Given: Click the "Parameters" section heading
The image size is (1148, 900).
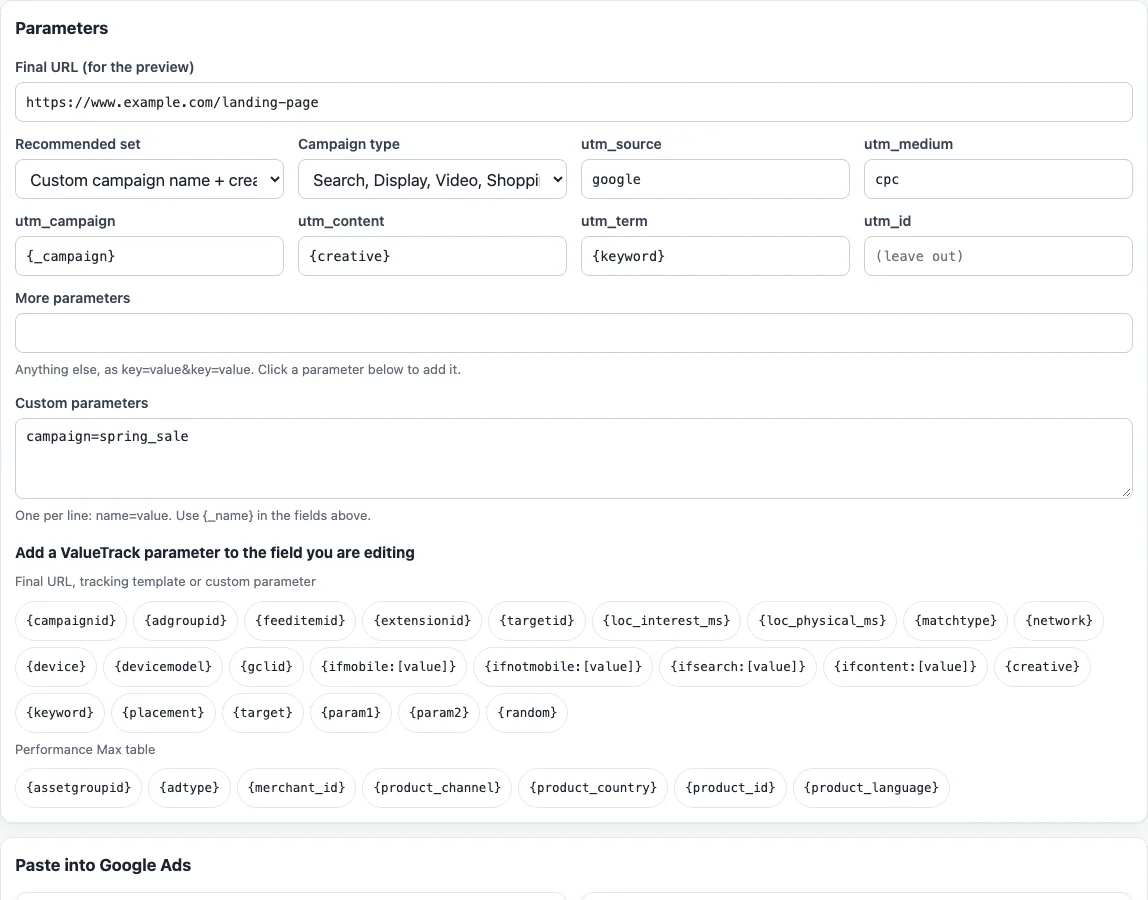Looking at the screenshot, I should point(62,29).
